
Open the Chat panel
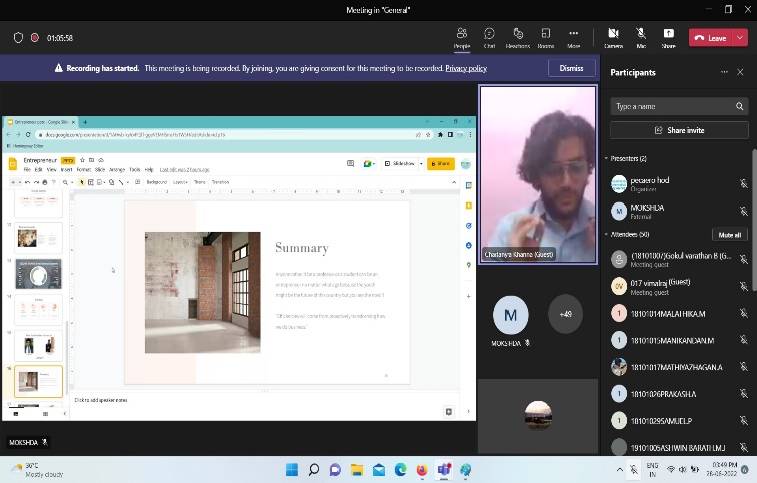click(x=489, y=37)
